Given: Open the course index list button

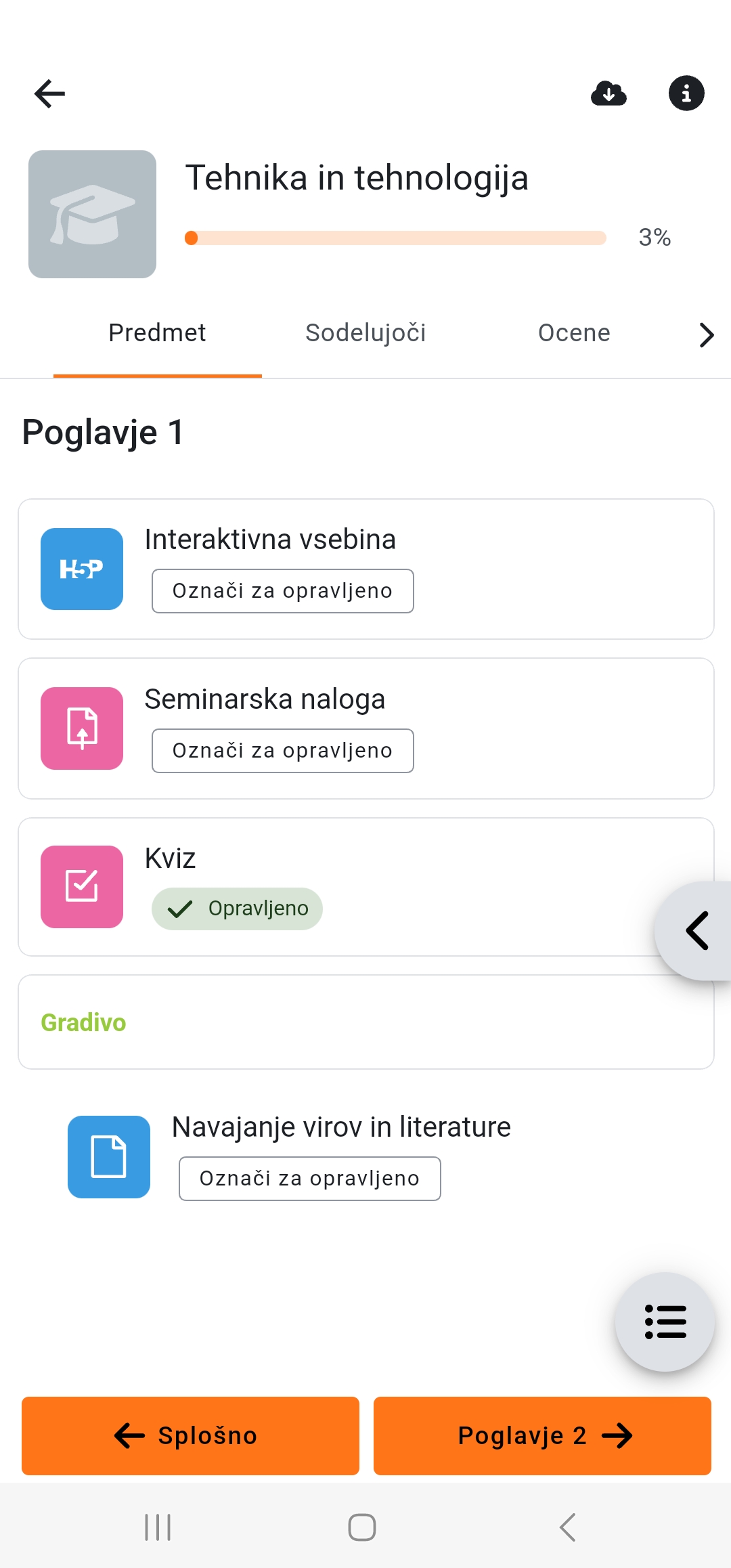Looking at the screenshot, I should click(x=665, y=1322).
